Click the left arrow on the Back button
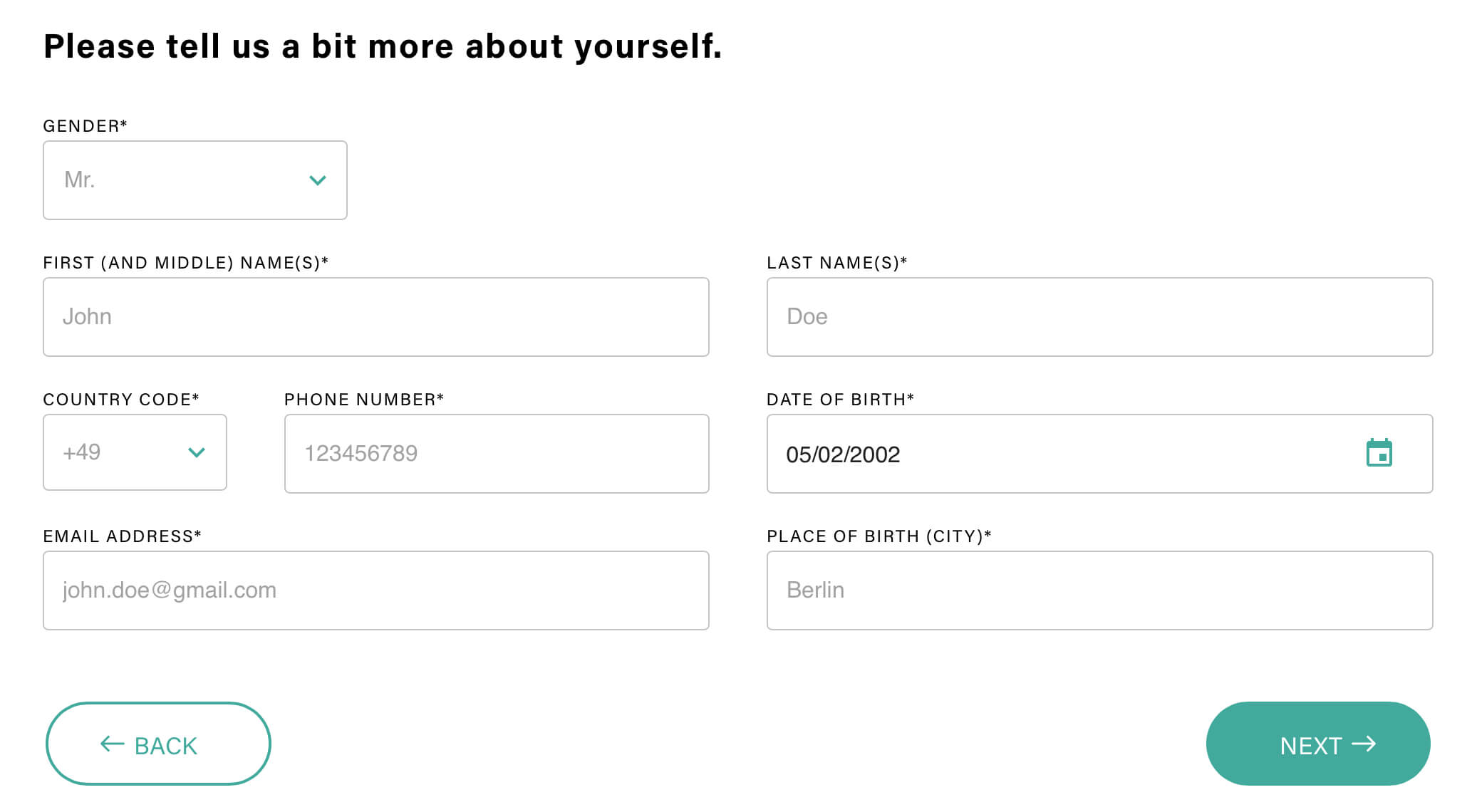This screenshot has height=812, width=1472. [112, 744]
